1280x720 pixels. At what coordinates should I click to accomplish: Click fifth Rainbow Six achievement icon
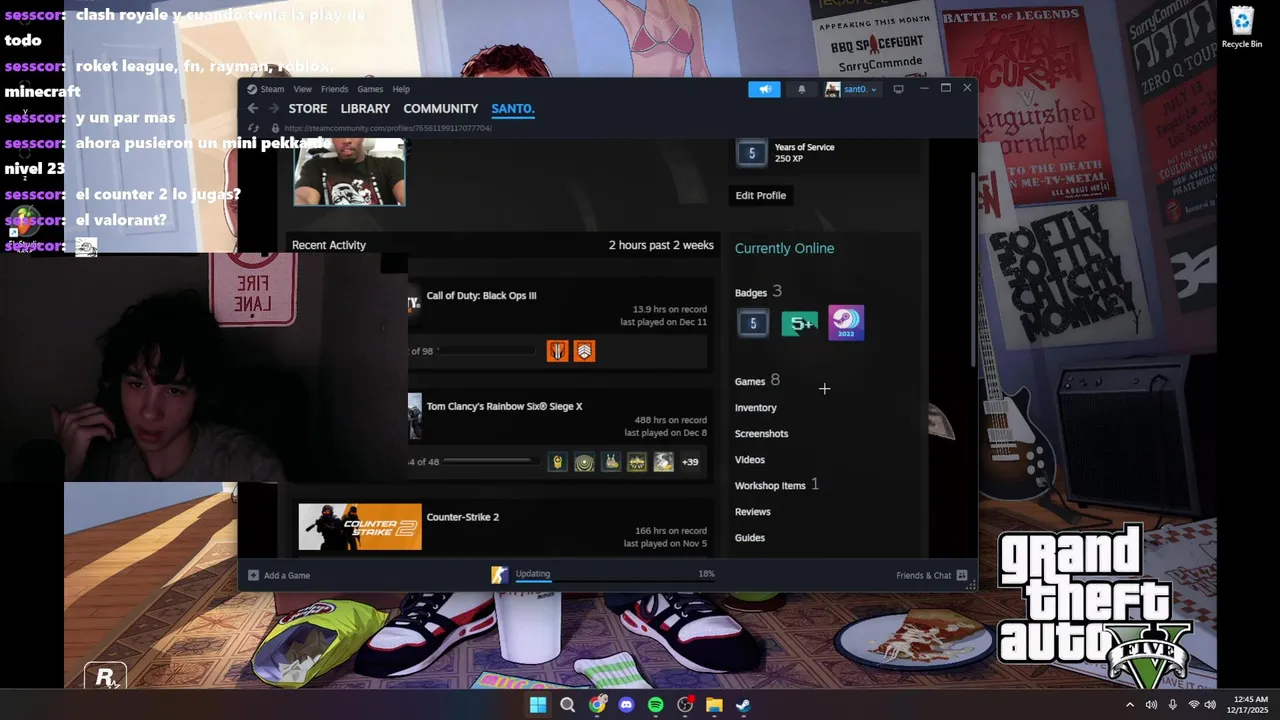663,462
